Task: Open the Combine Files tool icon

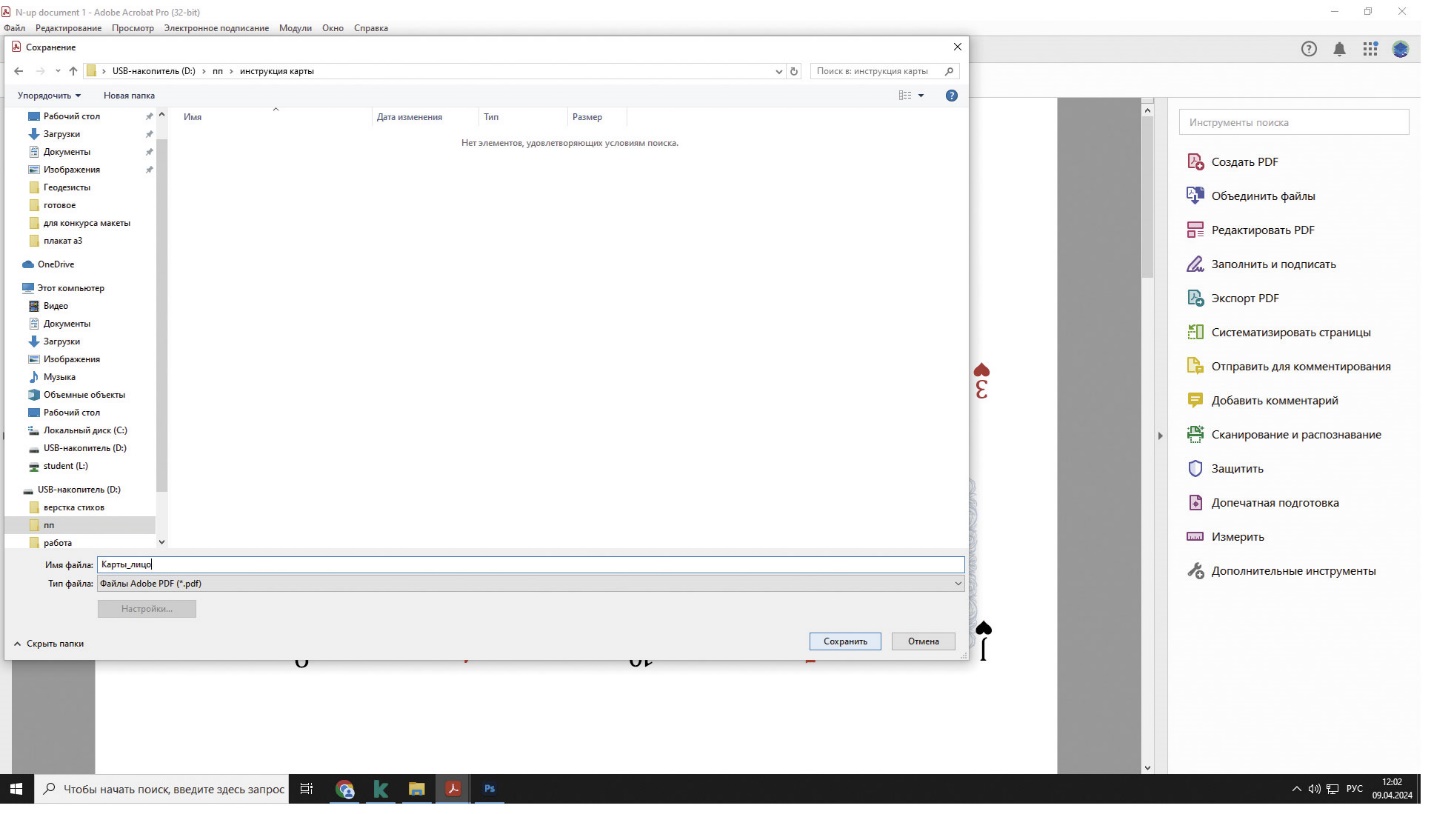Action: coord(1195,196)
